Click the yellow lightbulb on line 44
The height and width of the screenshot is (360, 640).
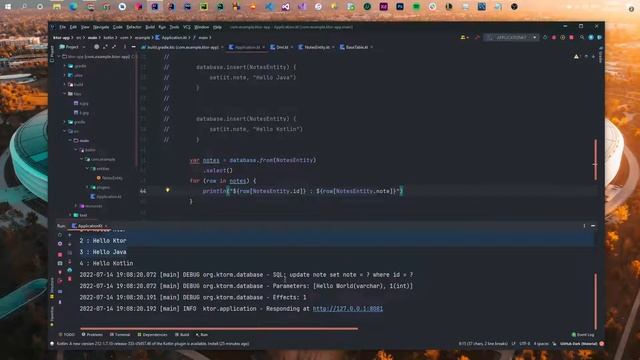click(167, 190)
